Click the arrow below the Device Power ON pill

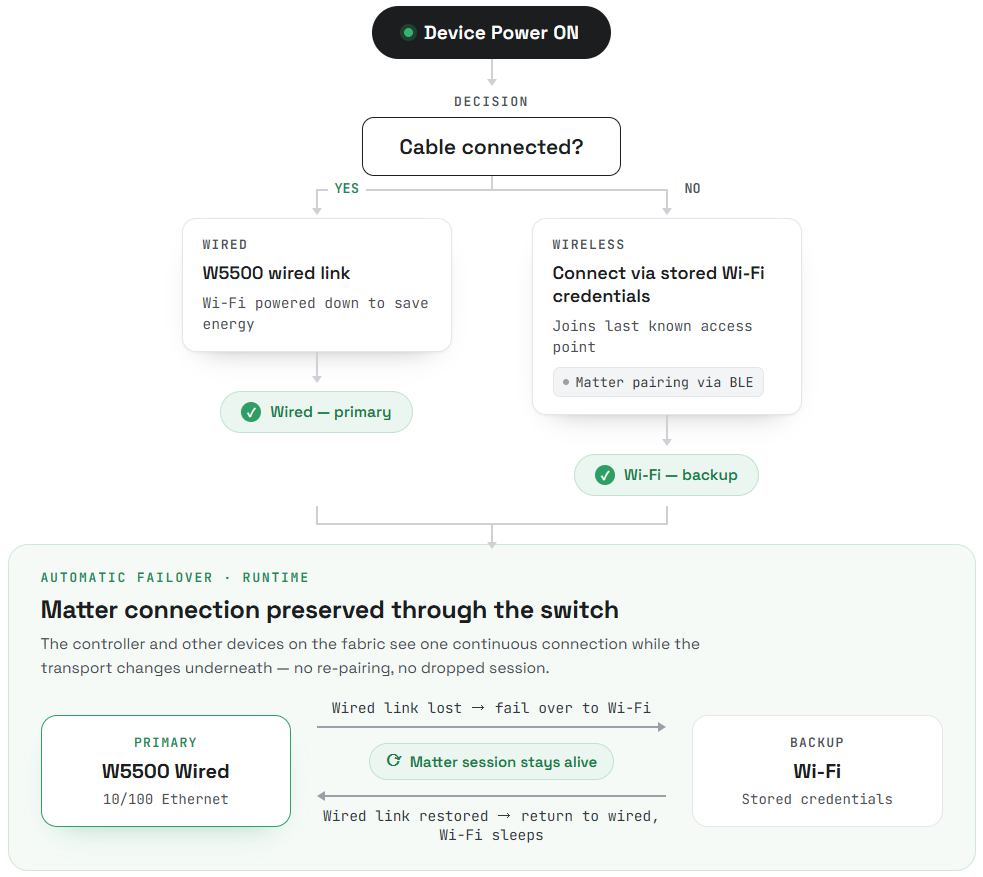pyautogui.click(x=492, y=72)
